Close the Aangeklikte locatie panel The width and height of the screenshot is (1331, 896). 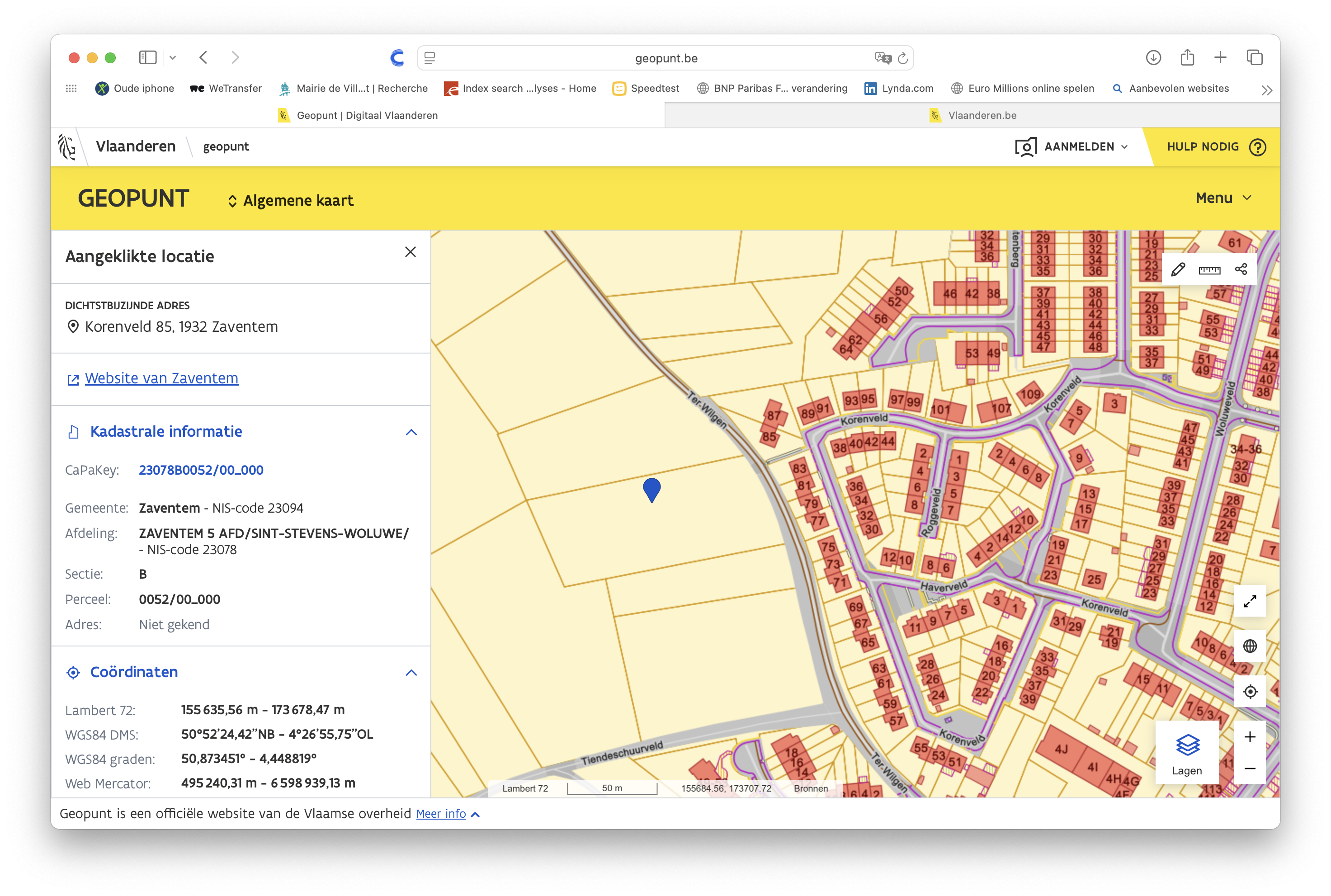coord(411,252)
